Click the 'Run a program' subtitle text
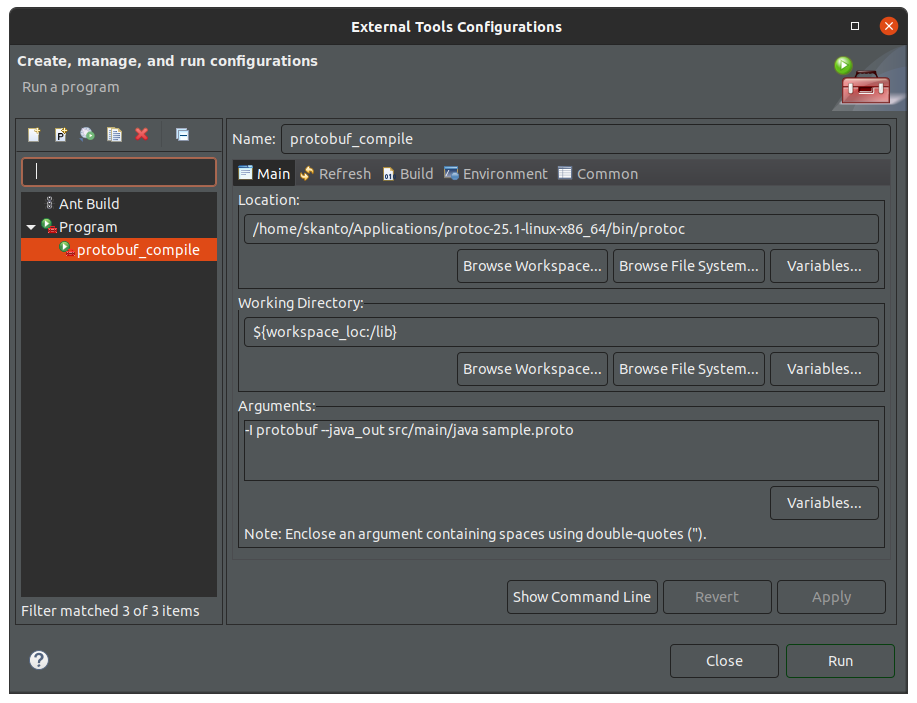This screenshot has height=703, width=917. (71, 87)
